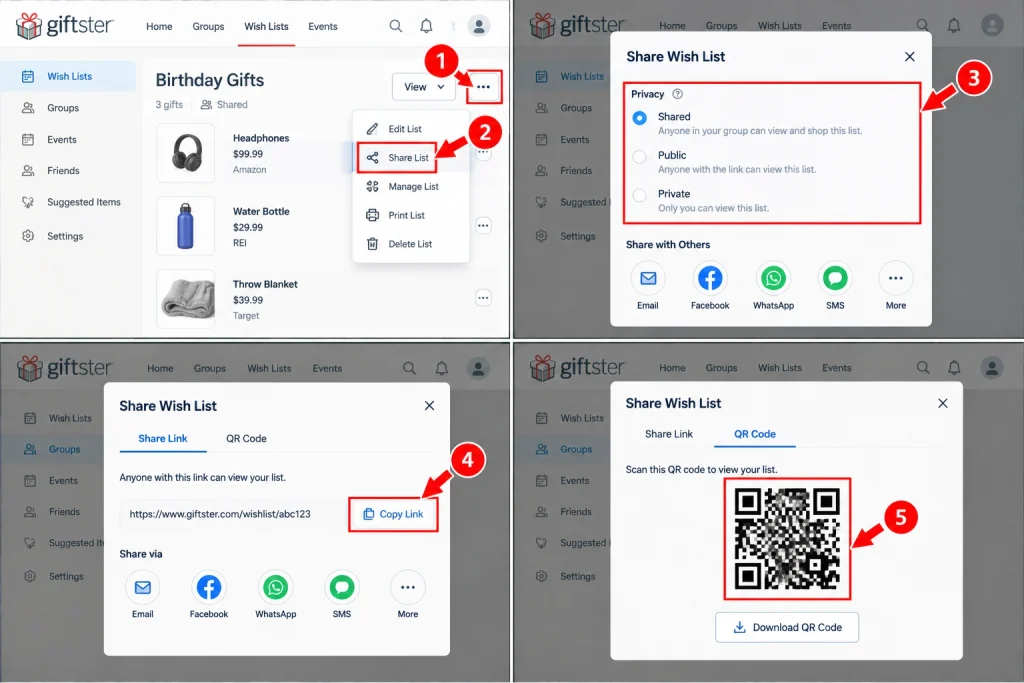This screenshot has width=1024, height=683.
Task: Select the Shared privacy option
Action: point(639,118)
